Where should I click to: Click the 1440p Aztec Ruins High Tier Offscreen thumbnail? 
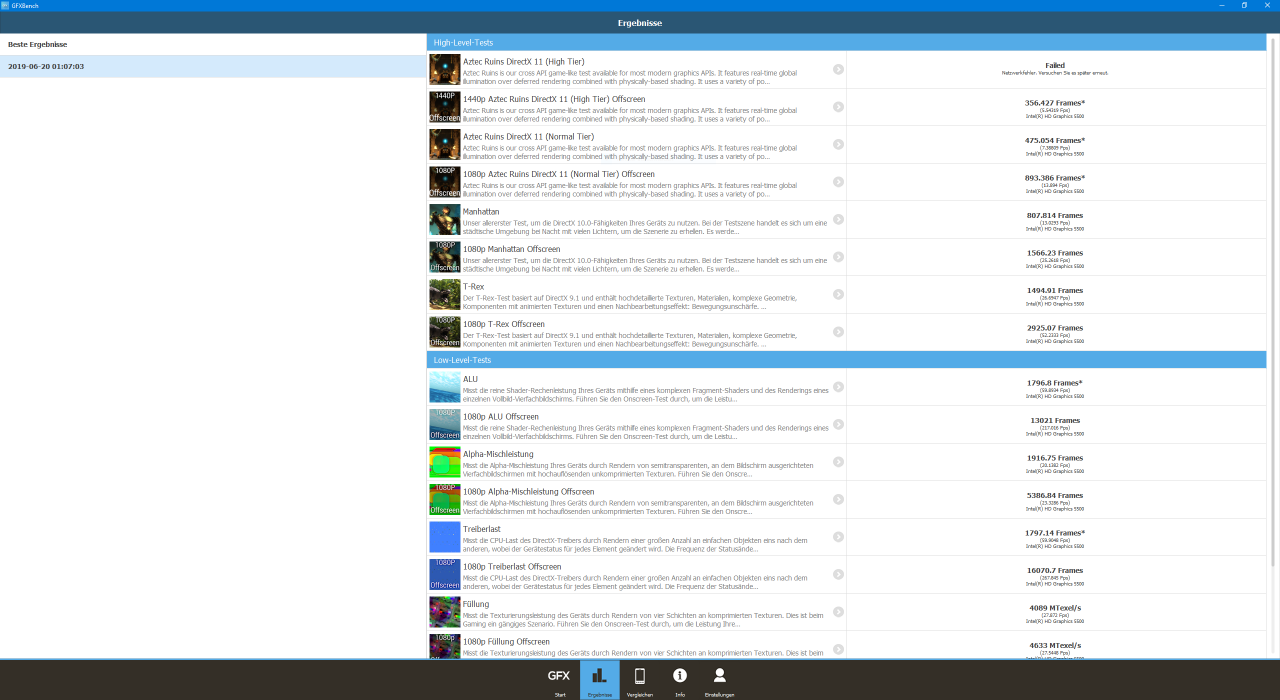tap(445, 107)
